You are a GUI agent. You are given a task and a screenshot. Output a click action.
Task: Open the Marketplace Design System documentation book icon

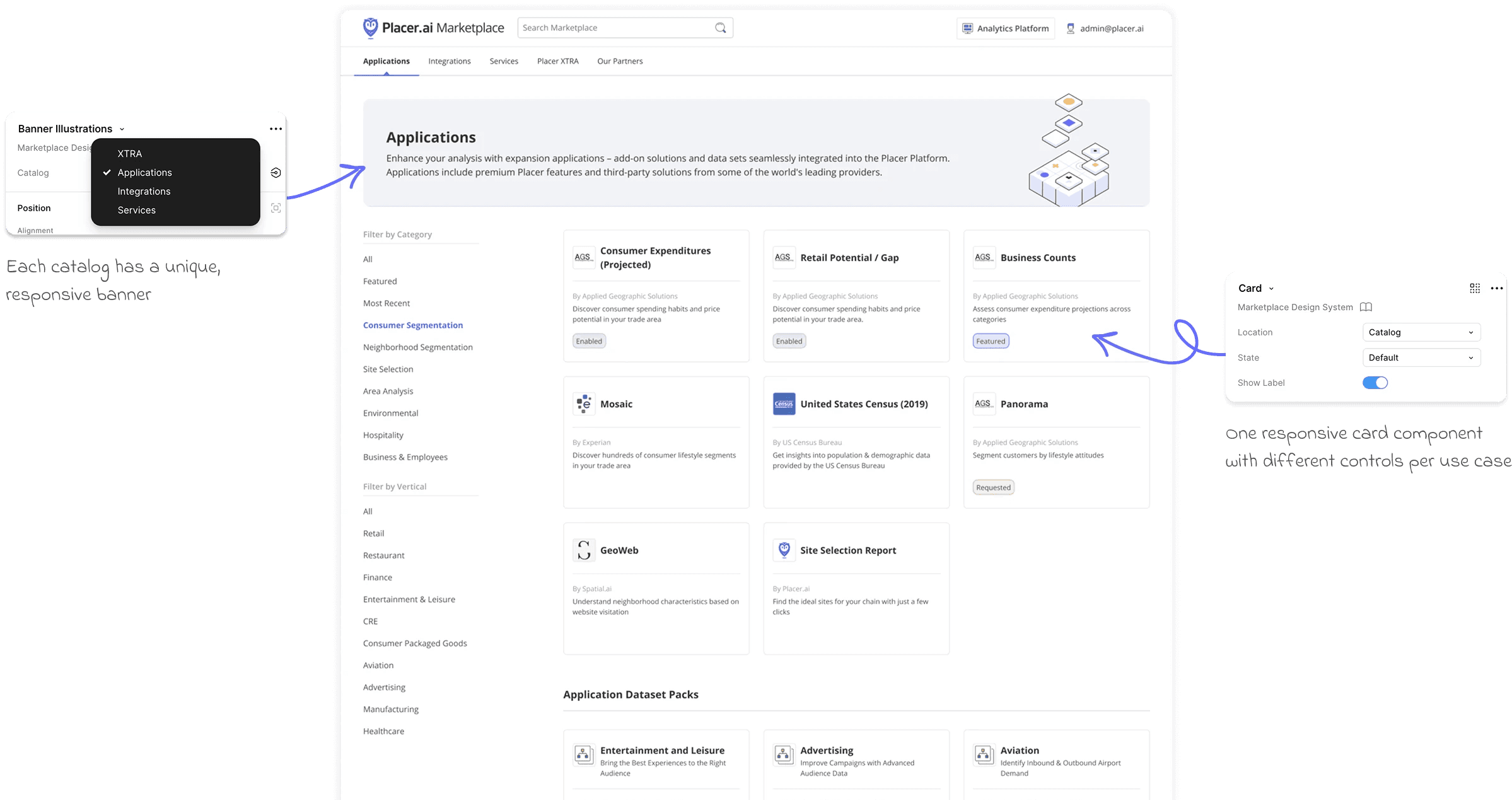point(1366,307)
